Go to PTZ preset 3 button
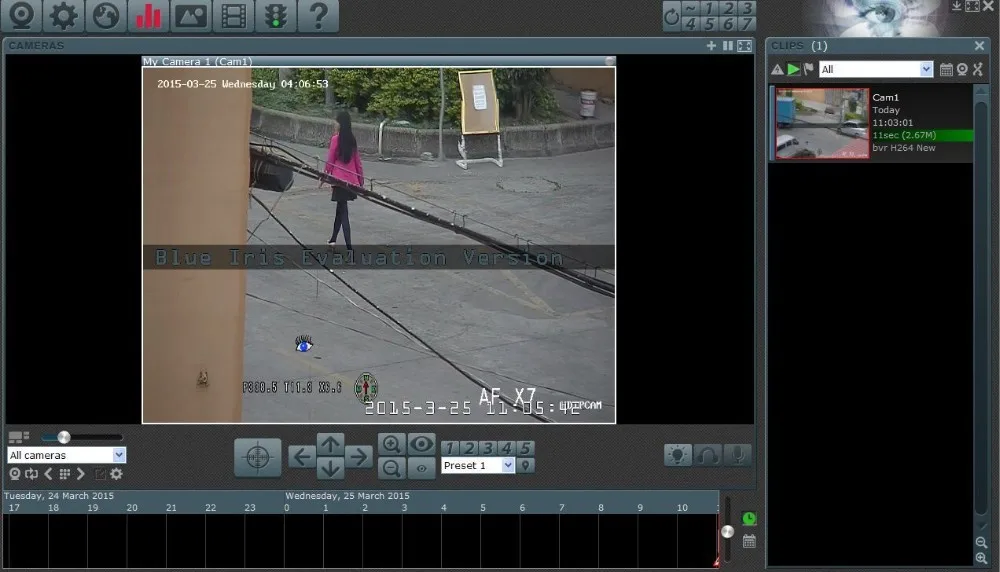1000x572 pixels. tap(488, 448)
